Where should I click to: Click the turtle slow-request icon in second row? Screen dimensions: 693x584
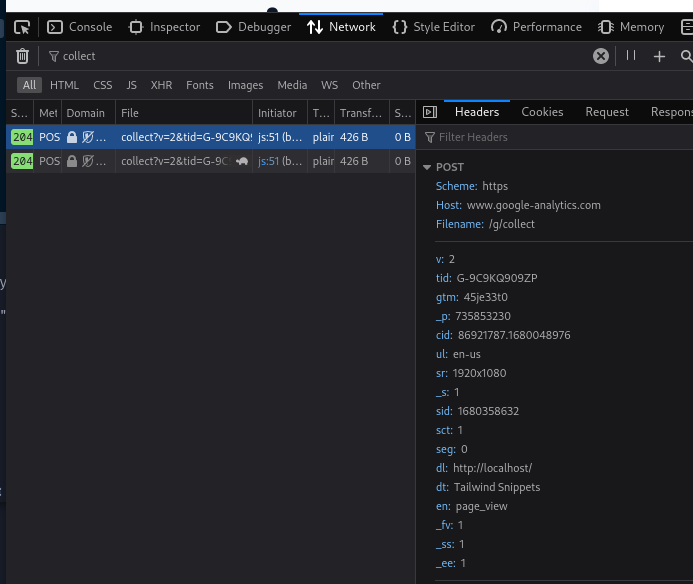pos(242,161)
